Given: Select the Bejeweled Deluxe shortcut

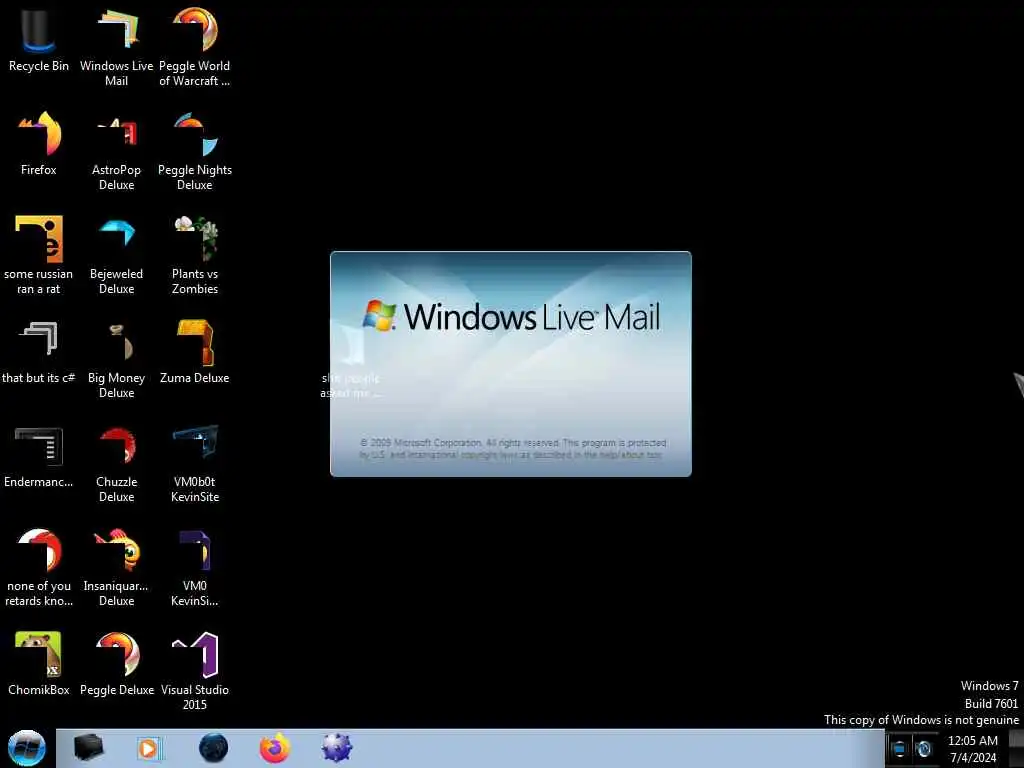Looking at the screenshot, I should click(x=116, y=255).
